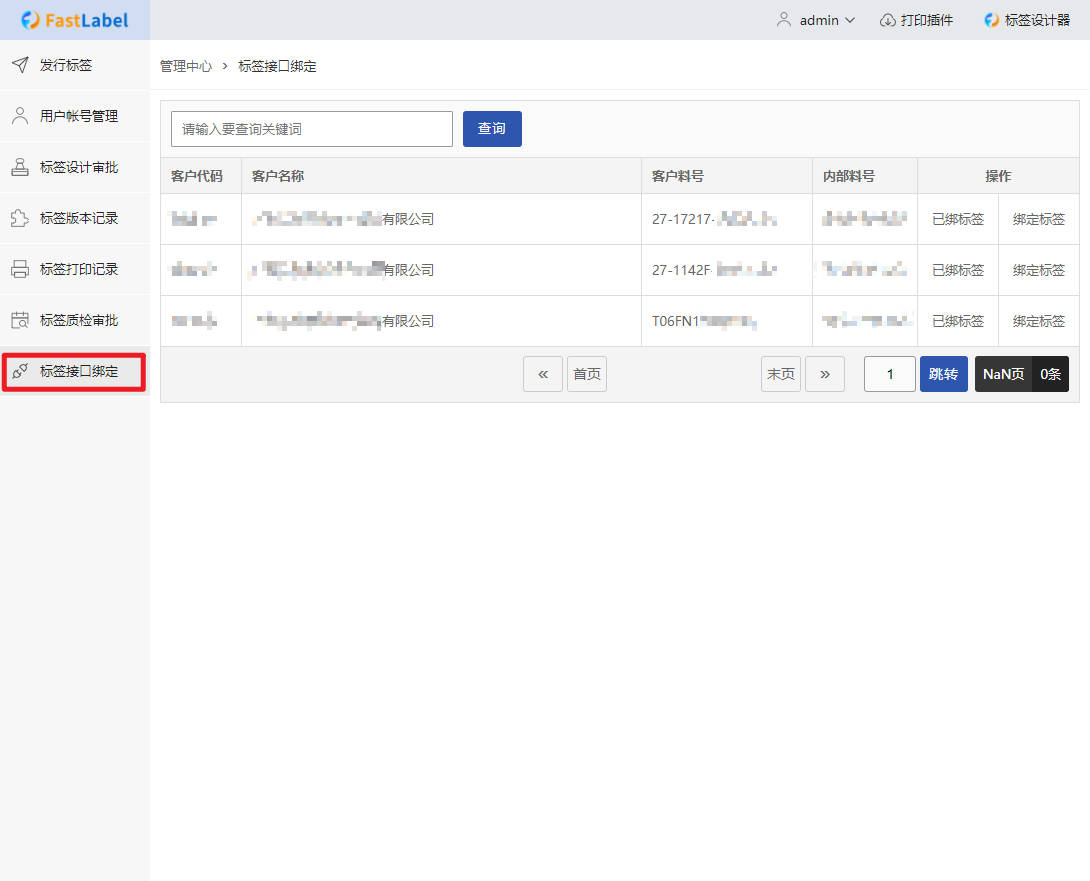Viewport: 1090px width, 881px height.
Task: Click the 查询 search button
Action: click(492, 129)
